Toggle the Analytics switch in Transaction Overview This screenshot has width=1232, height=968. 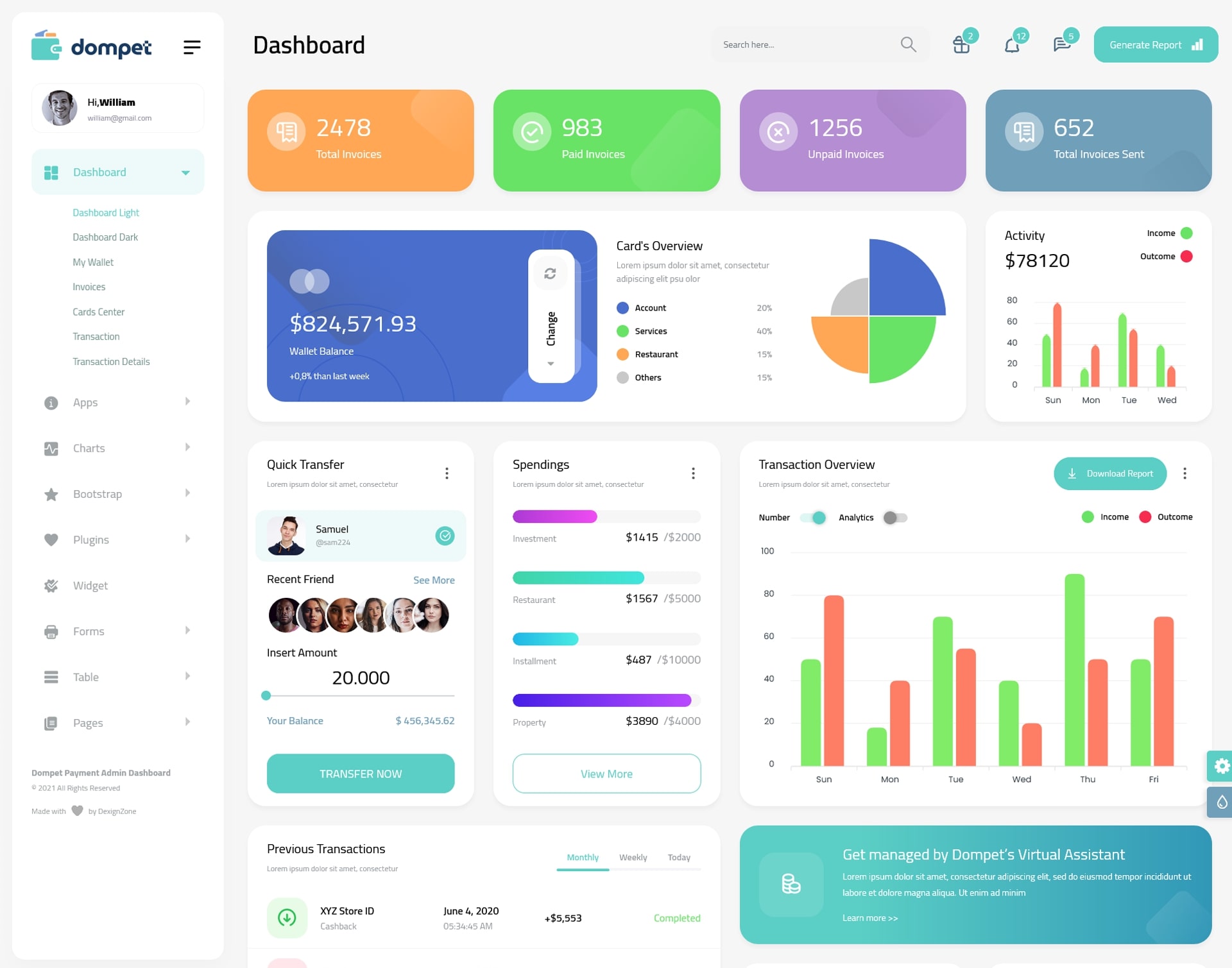coord(894,516)
